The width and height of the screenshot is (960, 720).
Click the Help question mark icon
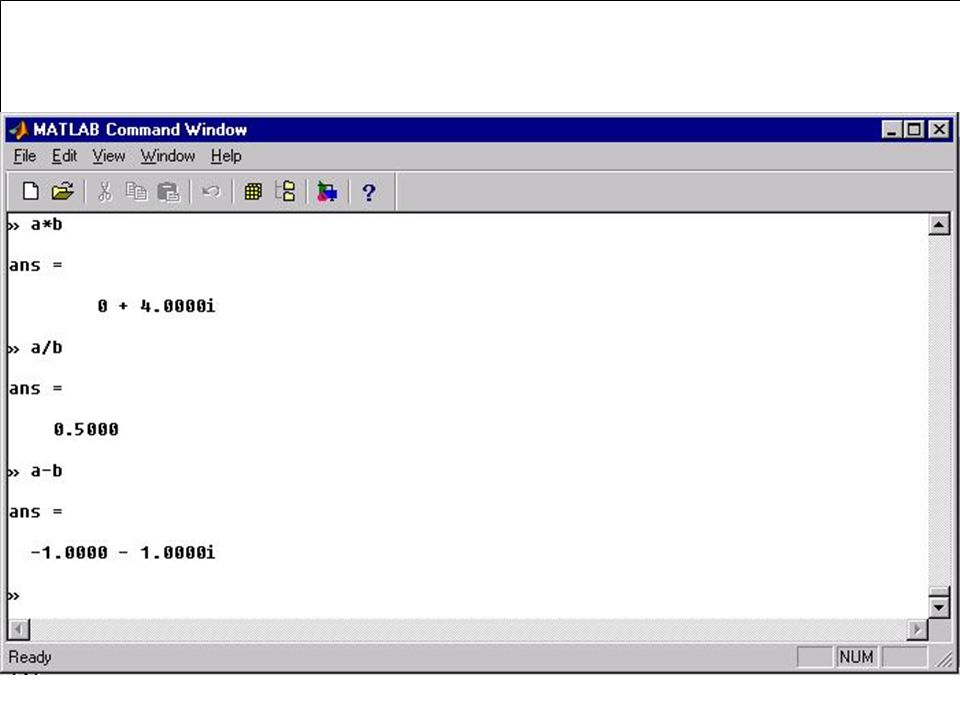click(x=369, y=192)
